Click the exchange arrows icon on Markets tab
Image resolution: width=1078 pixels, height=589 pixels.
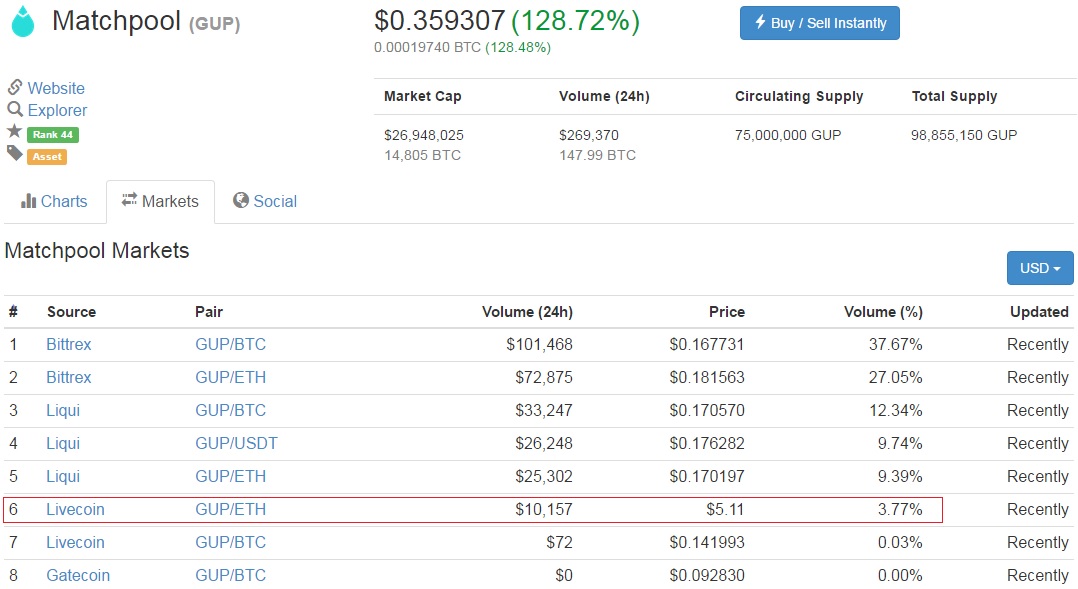(x=129, y=200)
